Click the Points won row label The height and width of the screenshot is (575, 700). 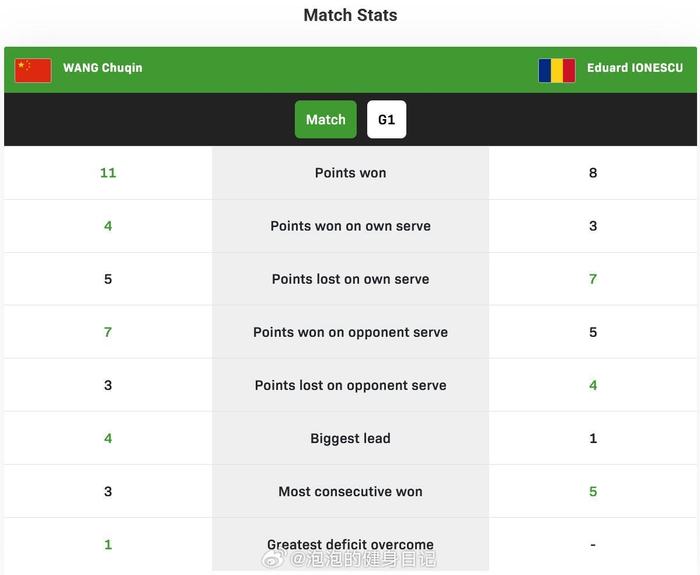[x=350, y=173]
